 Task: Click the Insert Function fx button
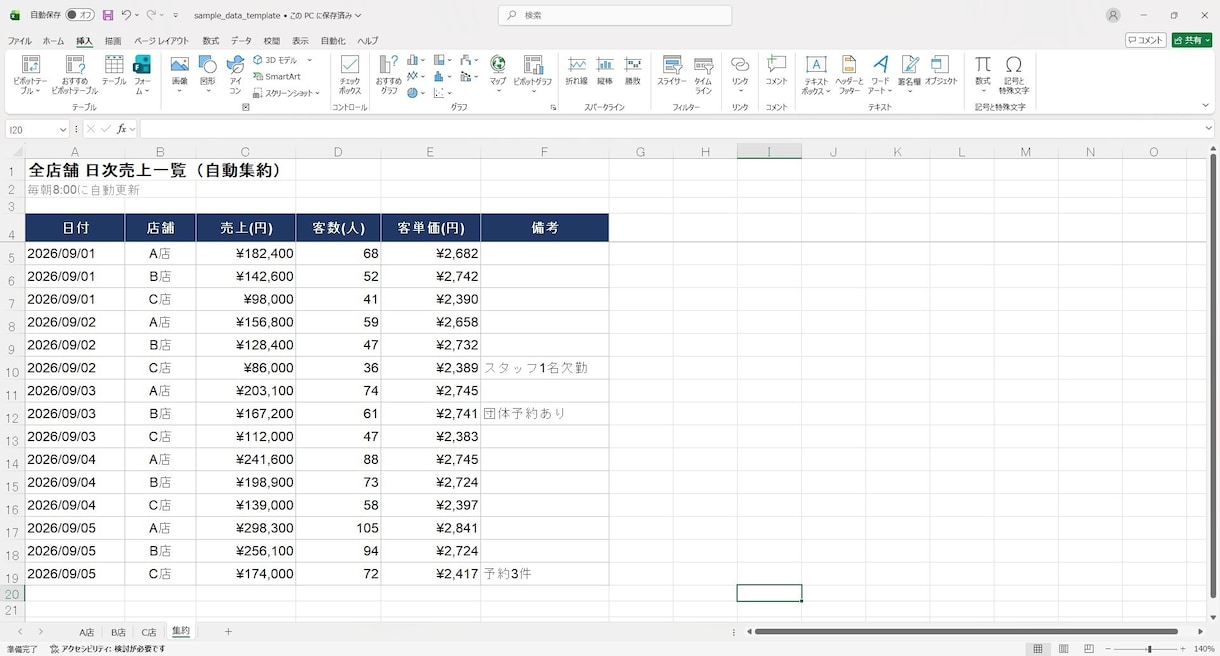[x=122, y=129]
